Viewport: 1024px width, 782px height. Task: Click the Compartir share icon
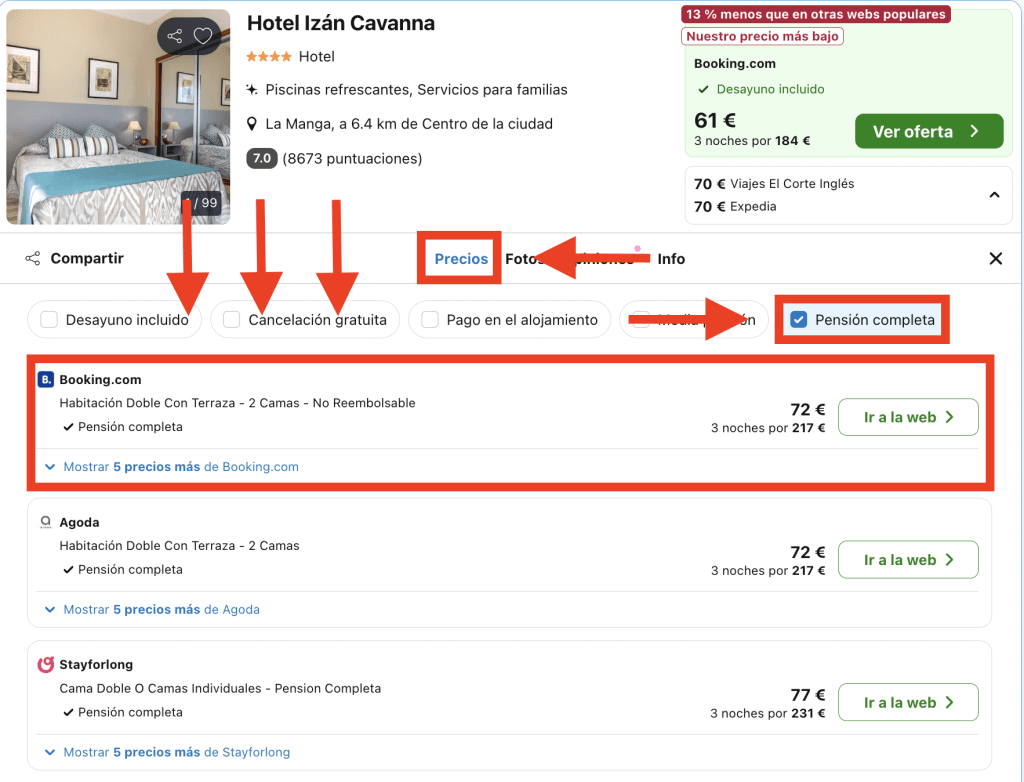click(33, 259)
